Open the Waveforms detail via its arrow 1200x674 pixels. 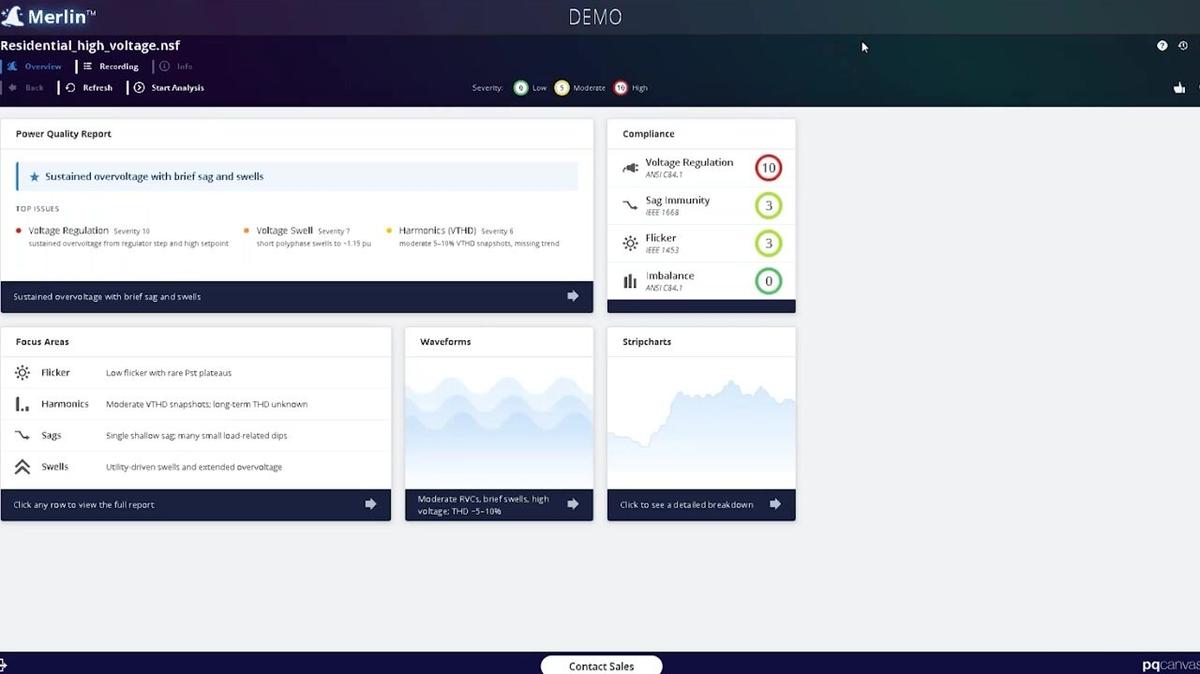point(573,504)
